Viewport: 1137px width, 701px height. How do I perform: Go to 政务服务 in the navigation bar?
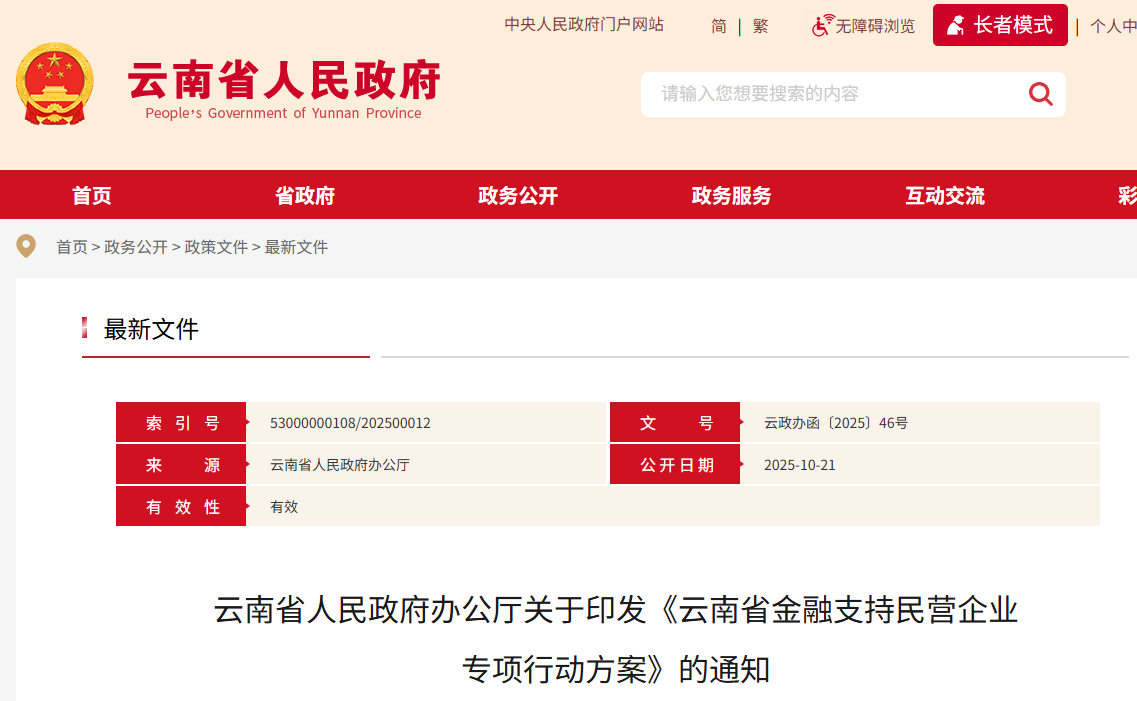[731, 196]
